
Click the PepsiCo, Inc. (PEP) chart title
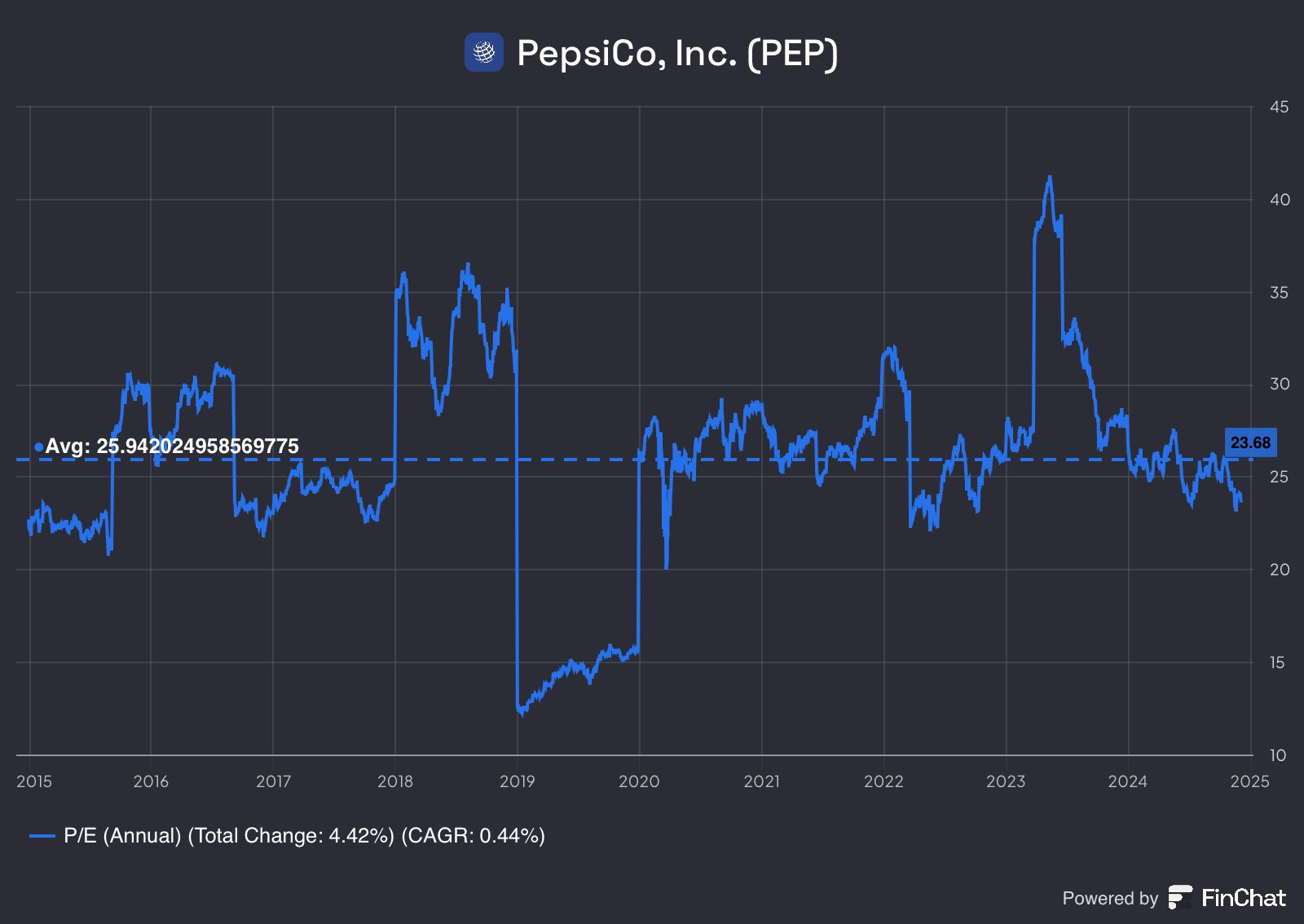pyautogui.click(x=677, y=53)
